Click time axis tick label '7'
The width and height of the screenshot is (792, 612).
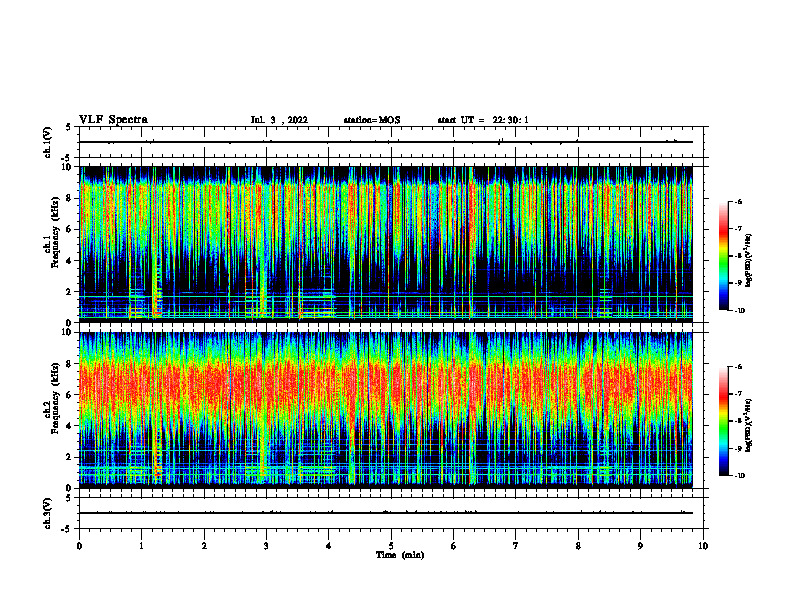click(516, 546)
